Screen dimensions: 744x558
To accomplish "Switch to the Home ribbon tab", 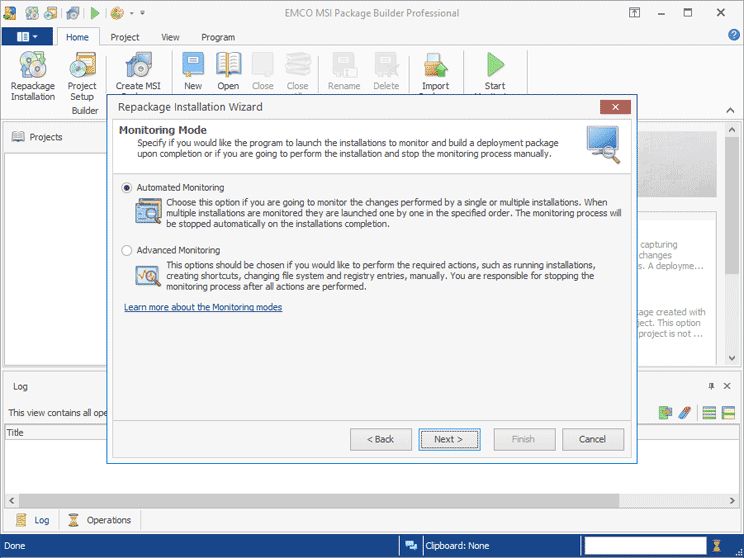I will pos(77,37).
